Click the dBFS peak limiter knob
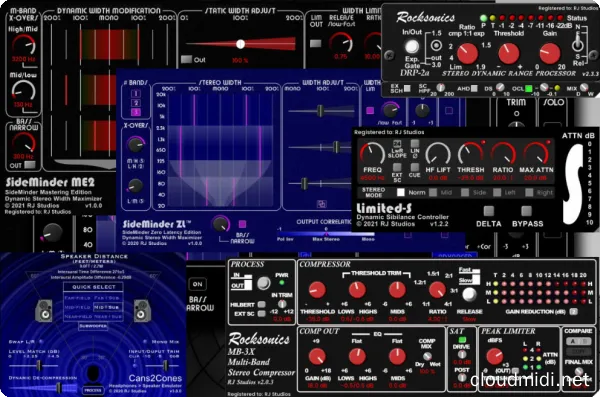Image resolution: width=600 pixels, height=397 pixels. pos(494,356)
